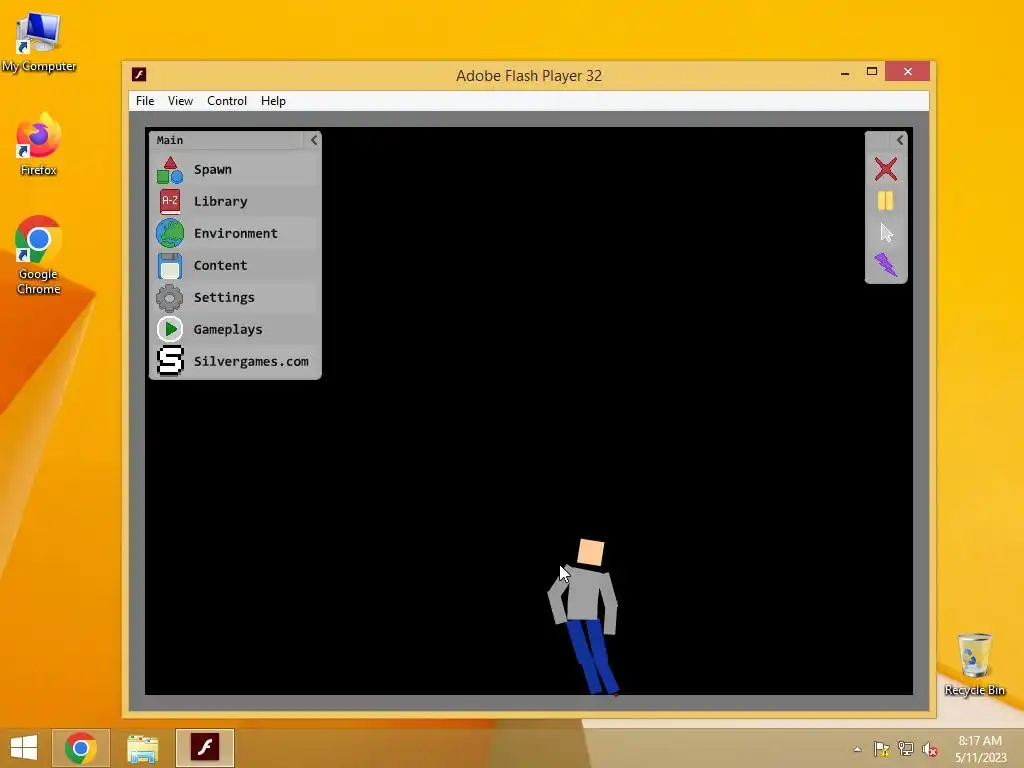Screen dimensions: 1024x768
Task: Click the ragdoll's blue legs
Action: point(593,656)
